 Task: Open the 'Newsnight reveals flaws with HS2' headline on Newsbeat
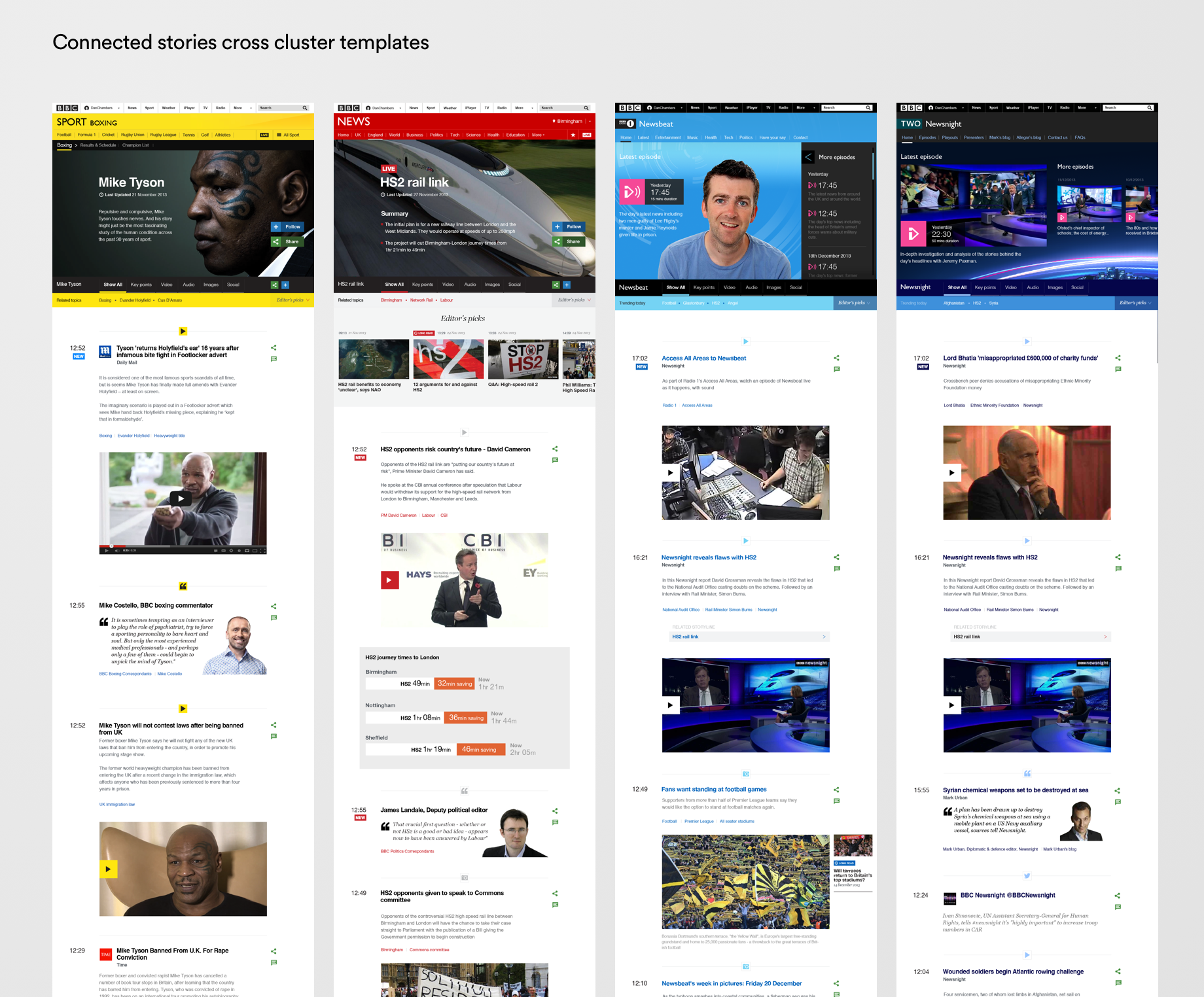[x=709, y=557]
